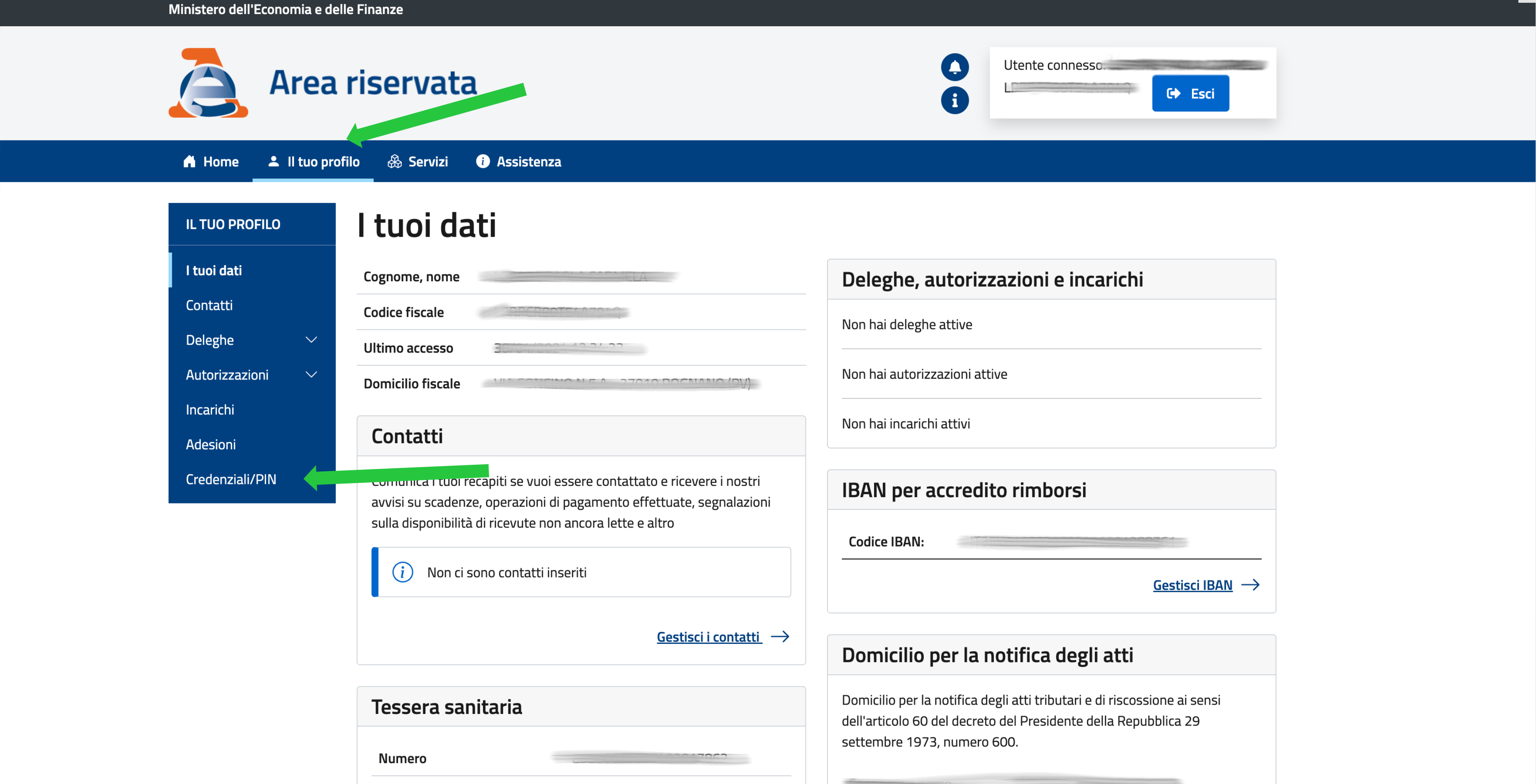Click the arrow icon next to Gestisci IBAN
1536x784 pixels.
(x=1250, y=585)
